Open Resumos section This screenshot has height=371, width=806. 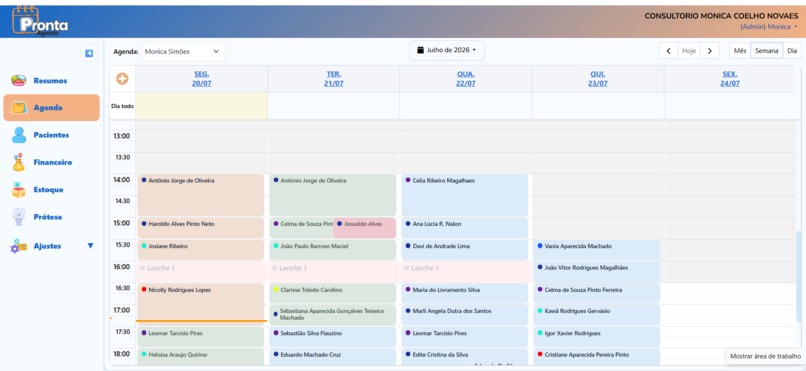(x=50, y=81)
